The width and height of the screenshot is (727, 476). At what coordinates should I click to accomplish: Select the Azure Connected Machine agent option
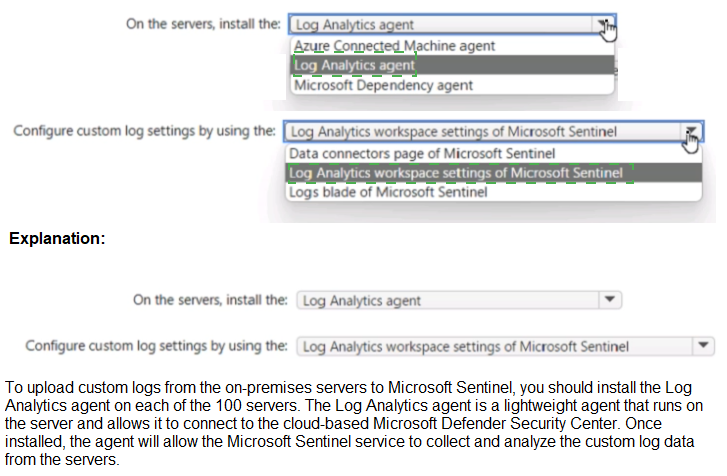395,46
